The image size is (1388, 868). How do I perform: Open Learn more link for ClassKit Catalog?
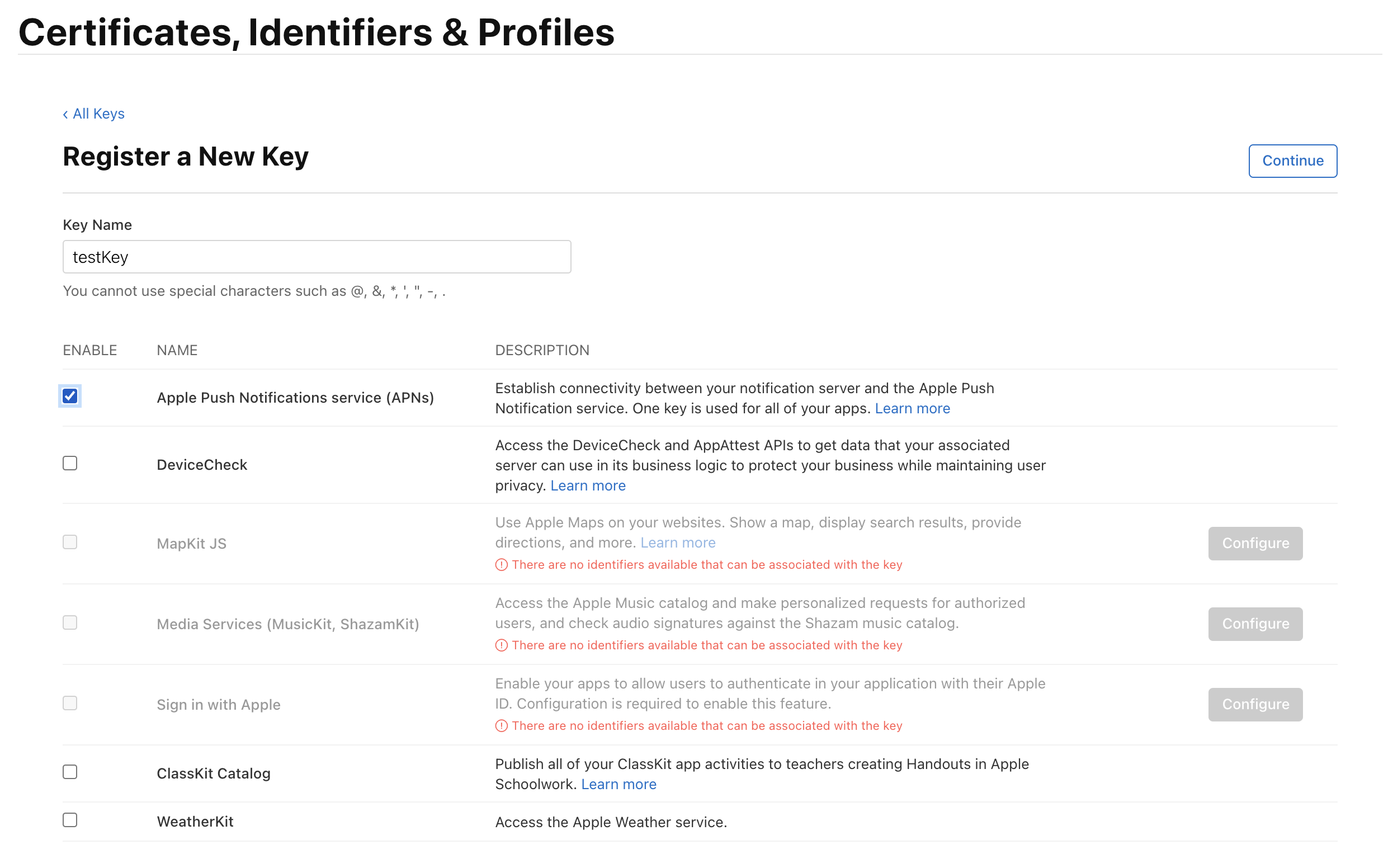(619, 784)
